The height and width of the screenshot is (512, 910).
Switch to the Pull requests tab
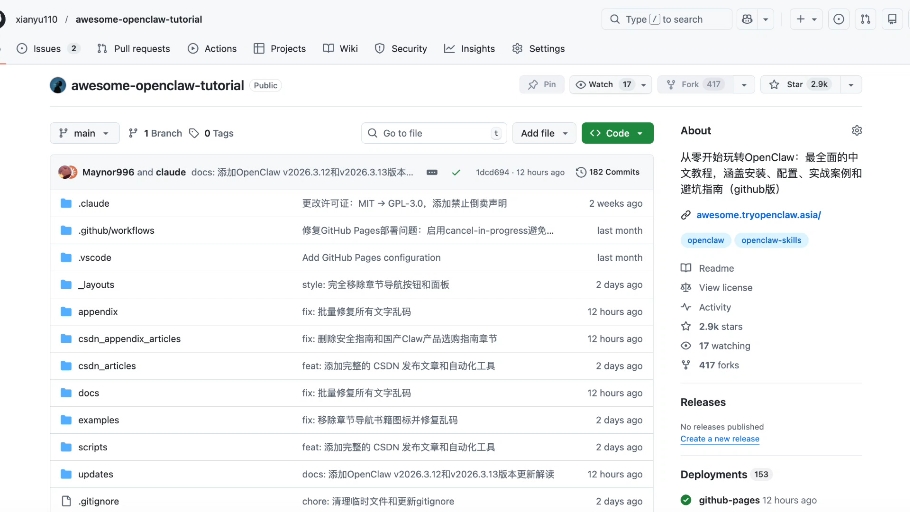(133, 49)
